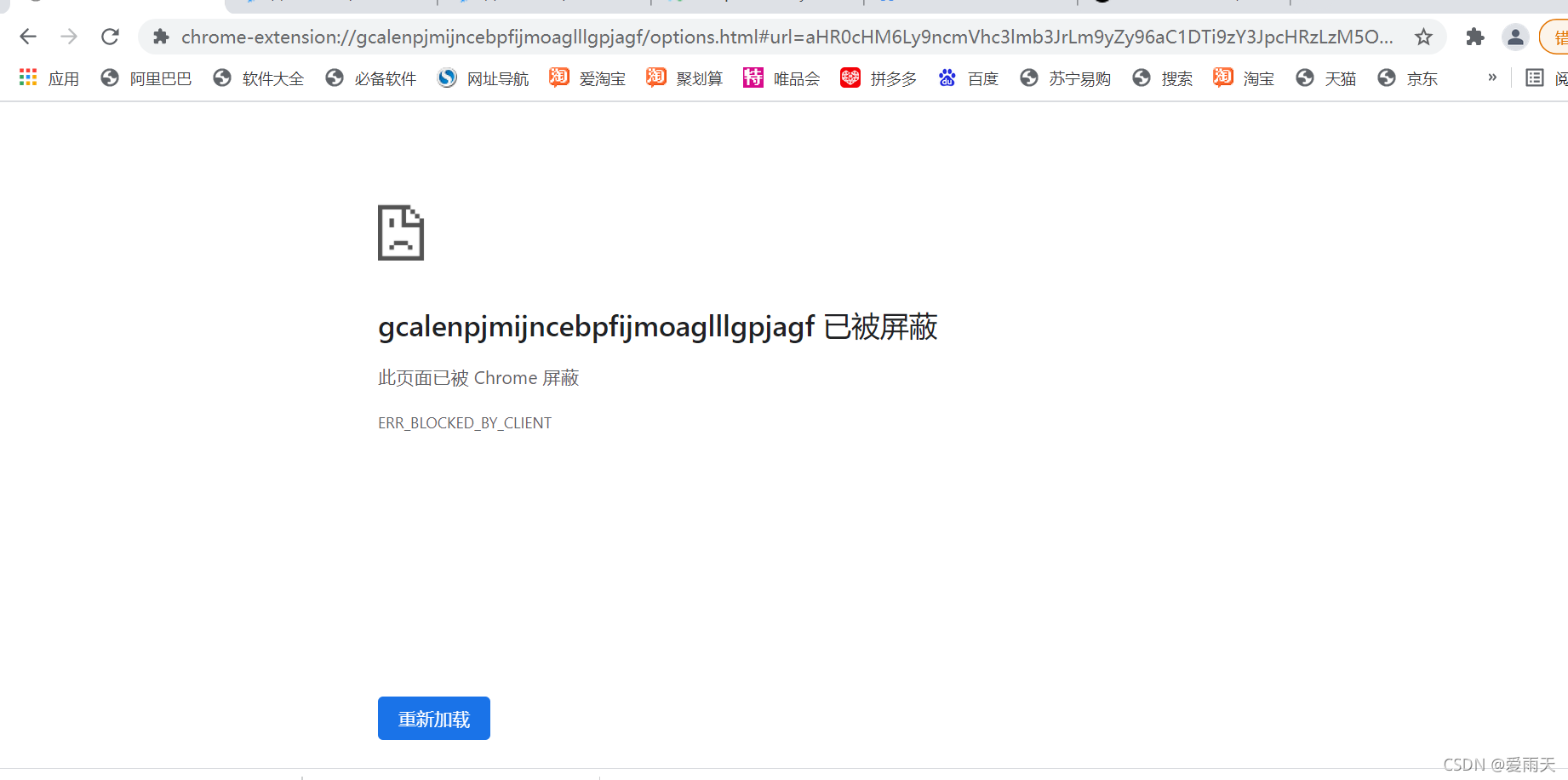Image resolution: width=1568 pixels, height=780 pixels.
Task: Open the 淘宝 bookmark icon
Action: point(1223,77)
